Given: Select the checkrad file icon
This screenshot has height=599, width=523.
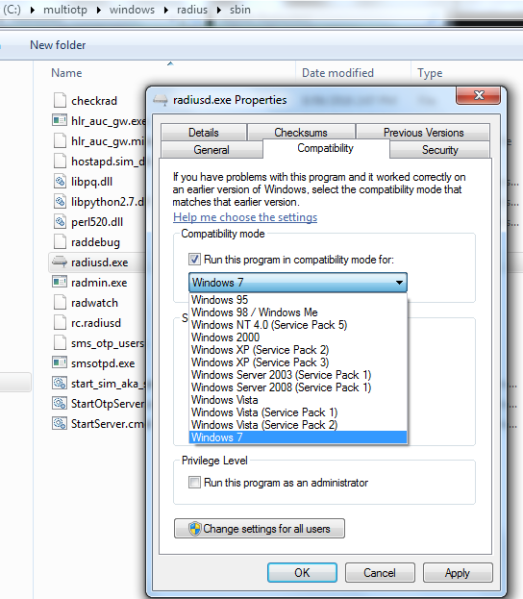Looking at the screenshot, I should tap(60, 100).
